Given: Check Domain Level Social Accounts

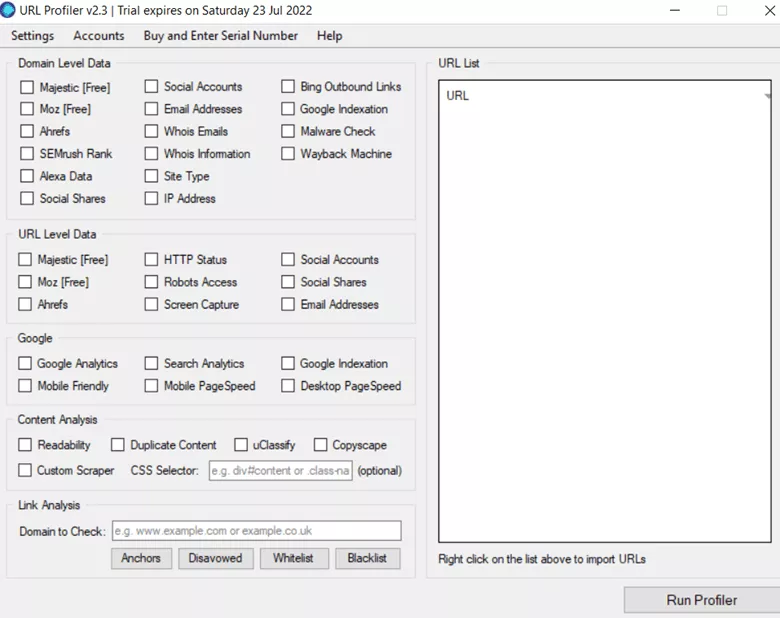Looking at the screenshot, I should [151, 87].
